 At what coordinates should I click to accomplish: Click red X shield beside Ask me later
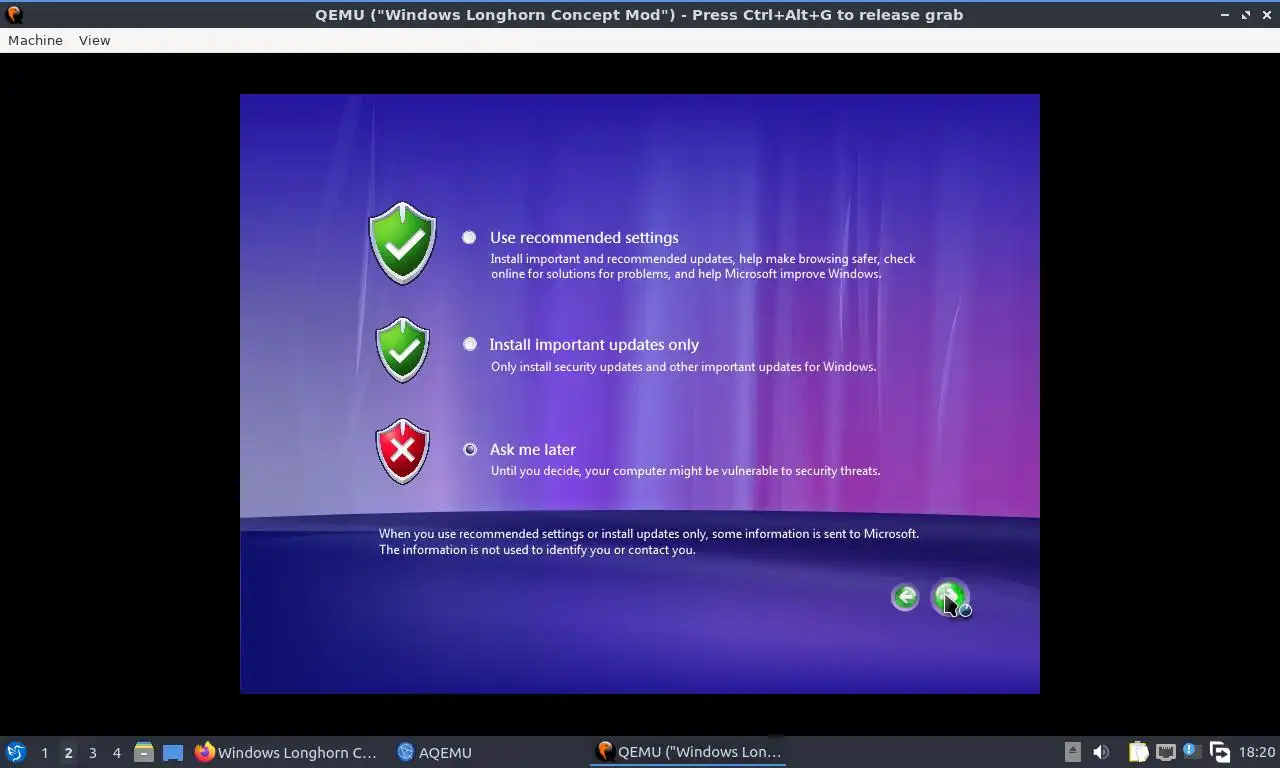[403, 451]
